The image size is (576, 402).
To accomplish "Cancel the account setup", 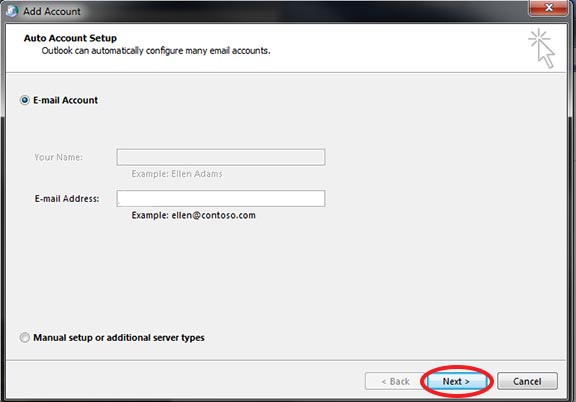I will point(527,381).
